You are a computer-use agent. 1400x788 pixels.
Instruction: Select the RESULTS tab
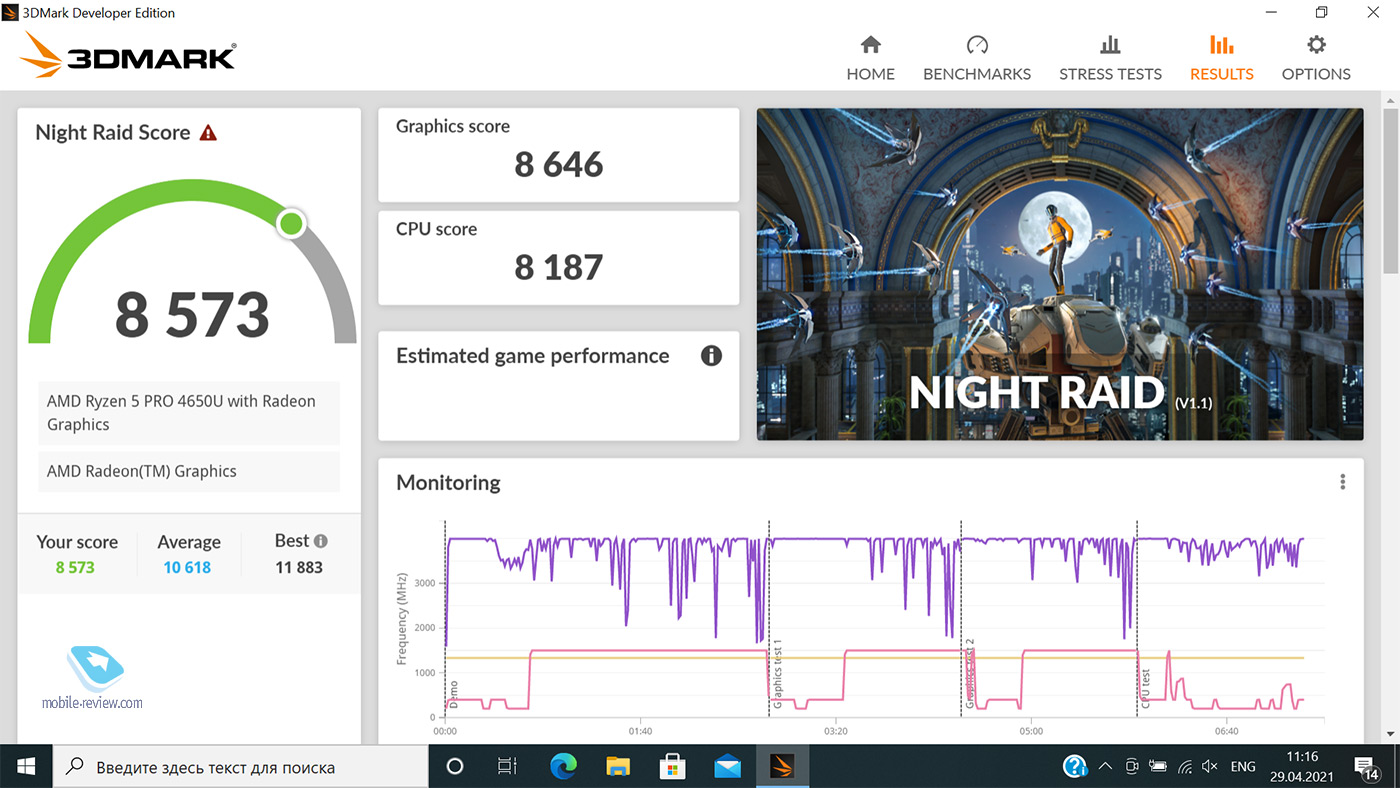1221,58
